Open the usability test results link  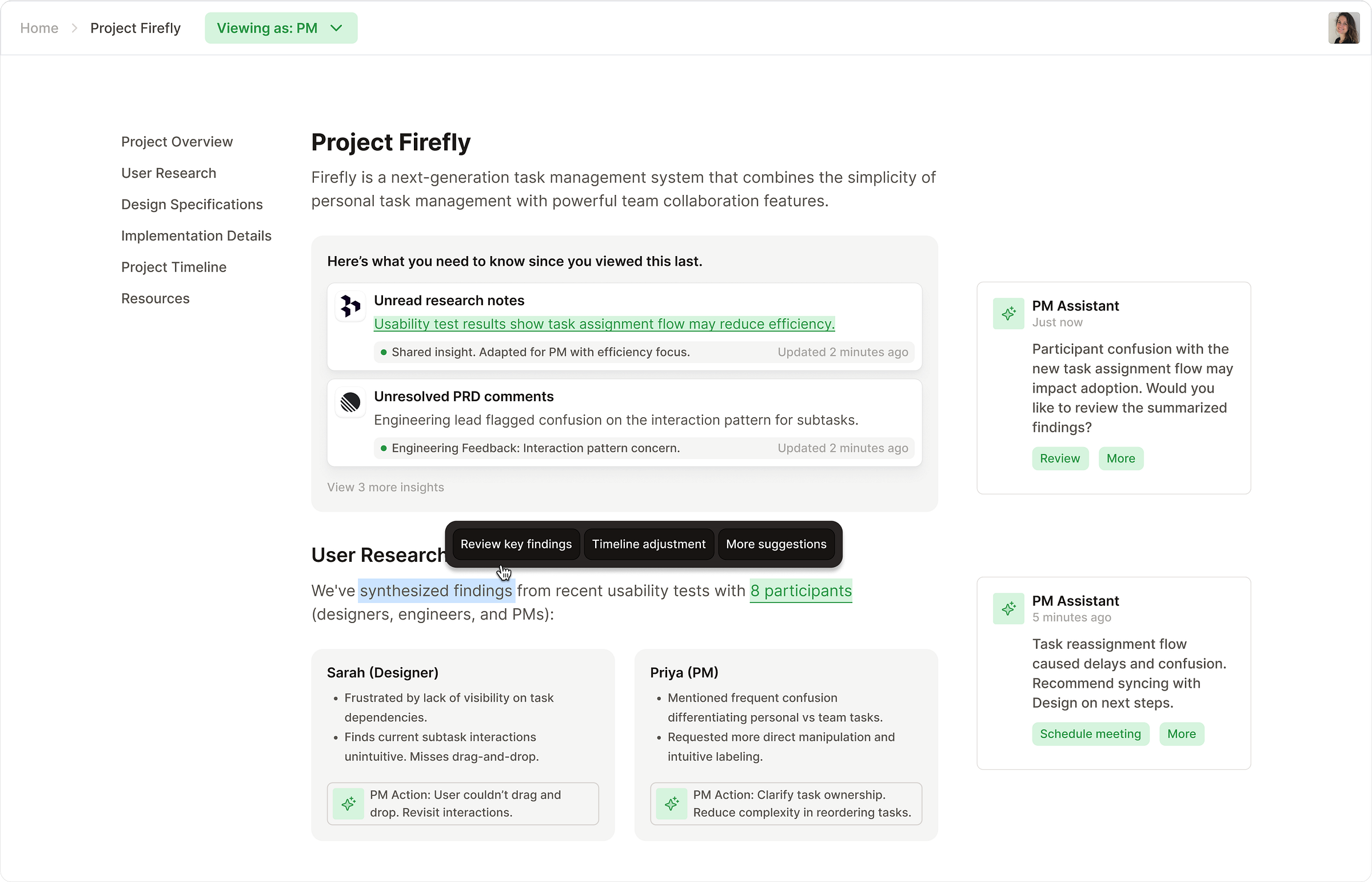[604, 324]
